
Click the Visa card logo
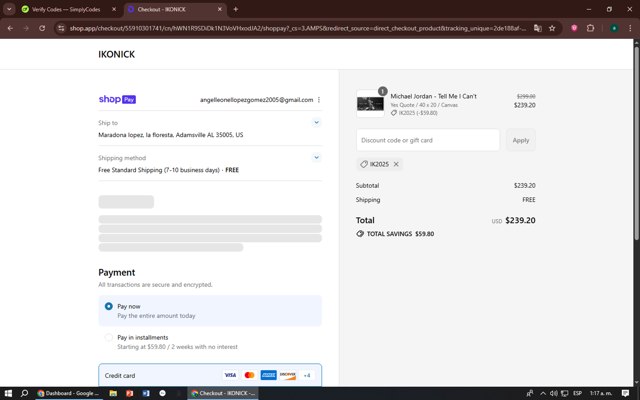pos(230,375)
